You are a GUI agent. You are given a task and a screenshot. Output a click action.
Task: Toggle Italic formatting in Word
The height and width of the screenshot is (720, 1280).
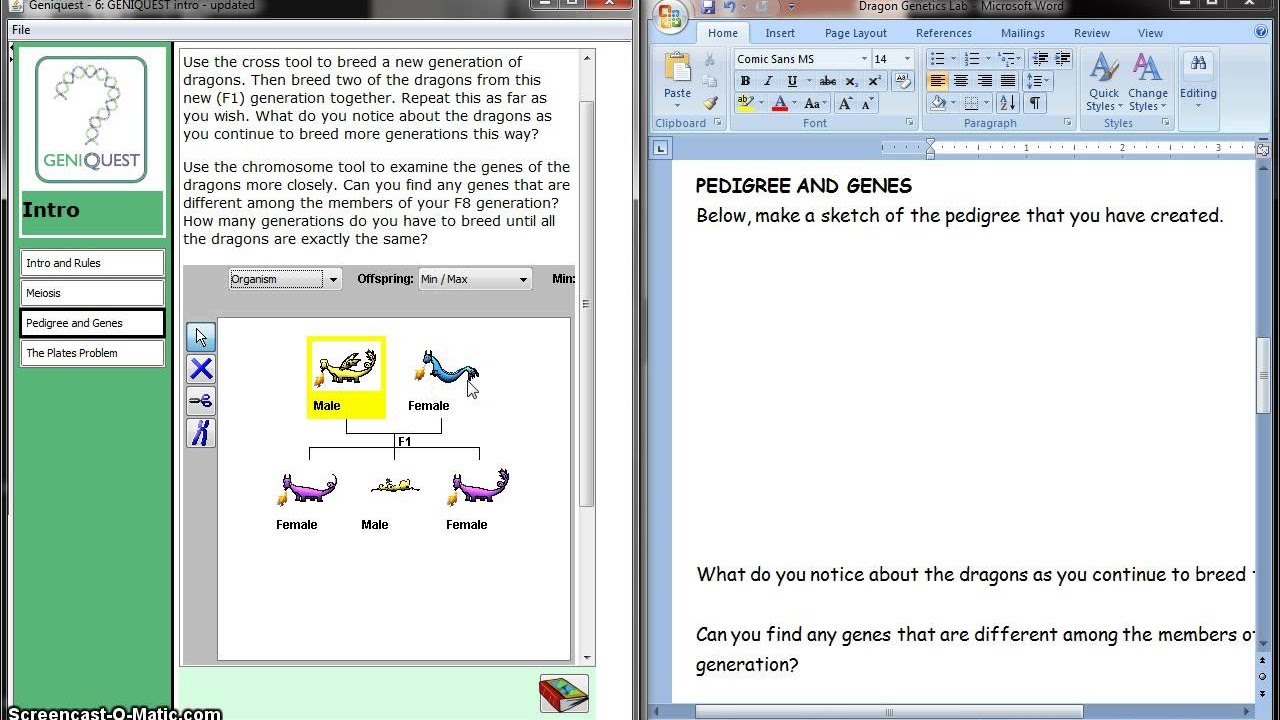coord(768,81)
